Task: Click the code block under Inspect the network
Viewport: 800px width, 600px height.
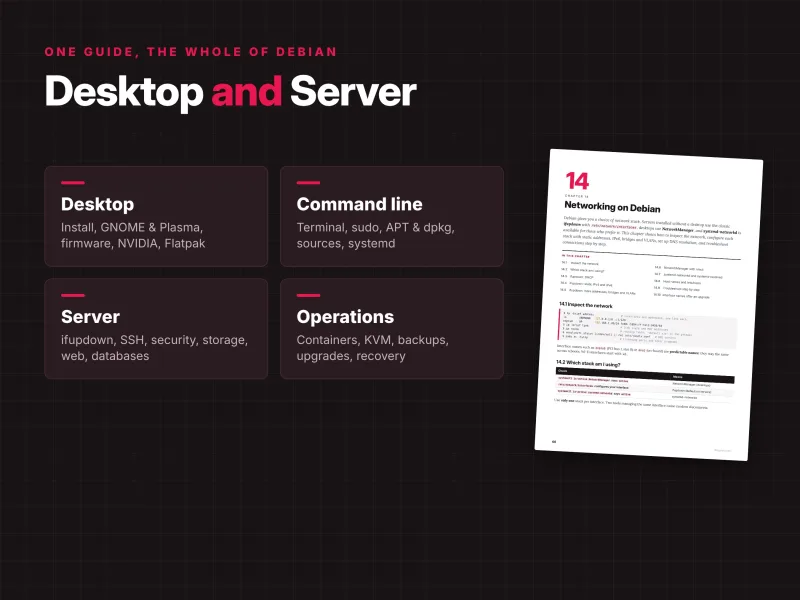Action: point(647,327)
